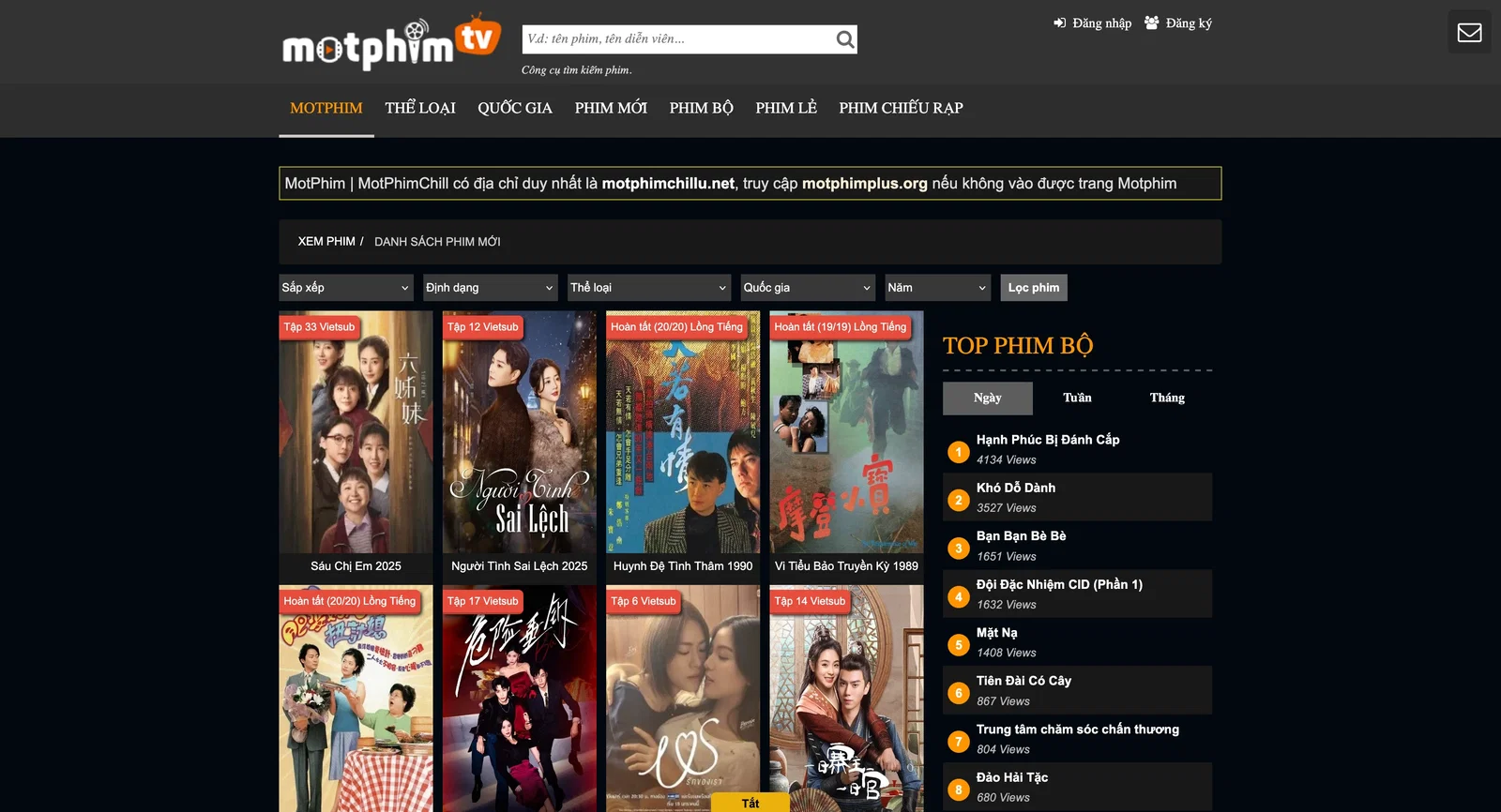Switch top series ranking to Tháng

[1167, 398]
